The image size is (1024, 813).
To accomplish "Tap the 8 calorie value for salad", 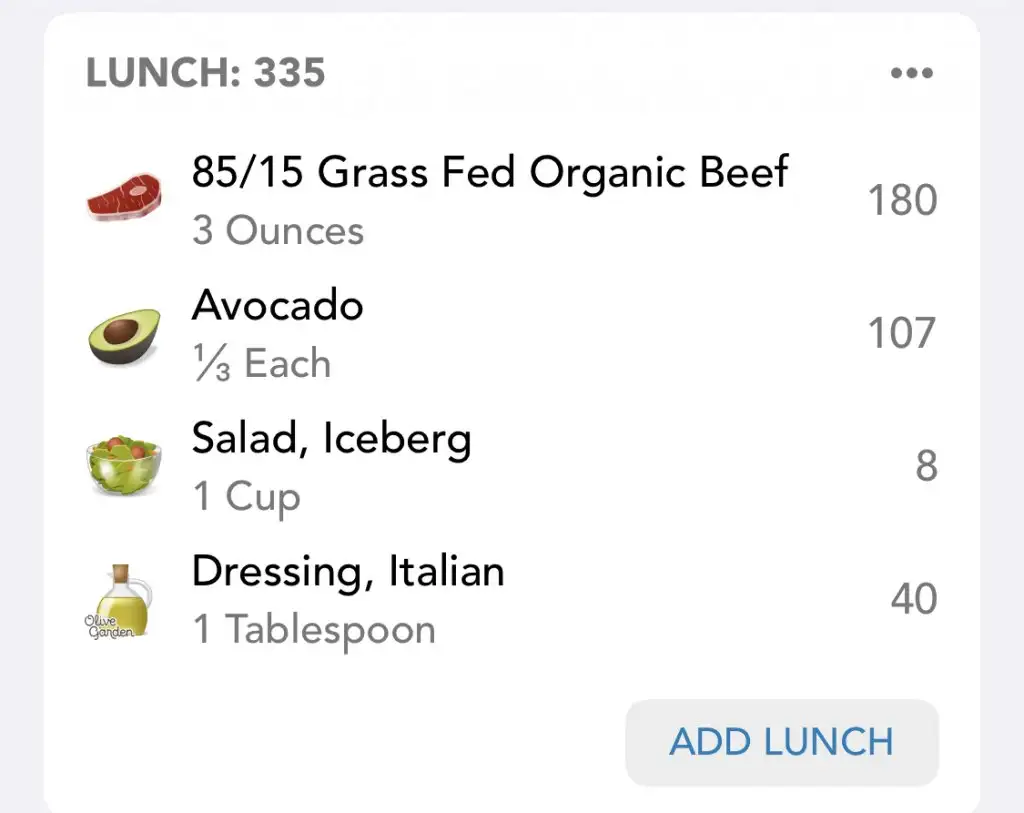I will coord(926,466).
